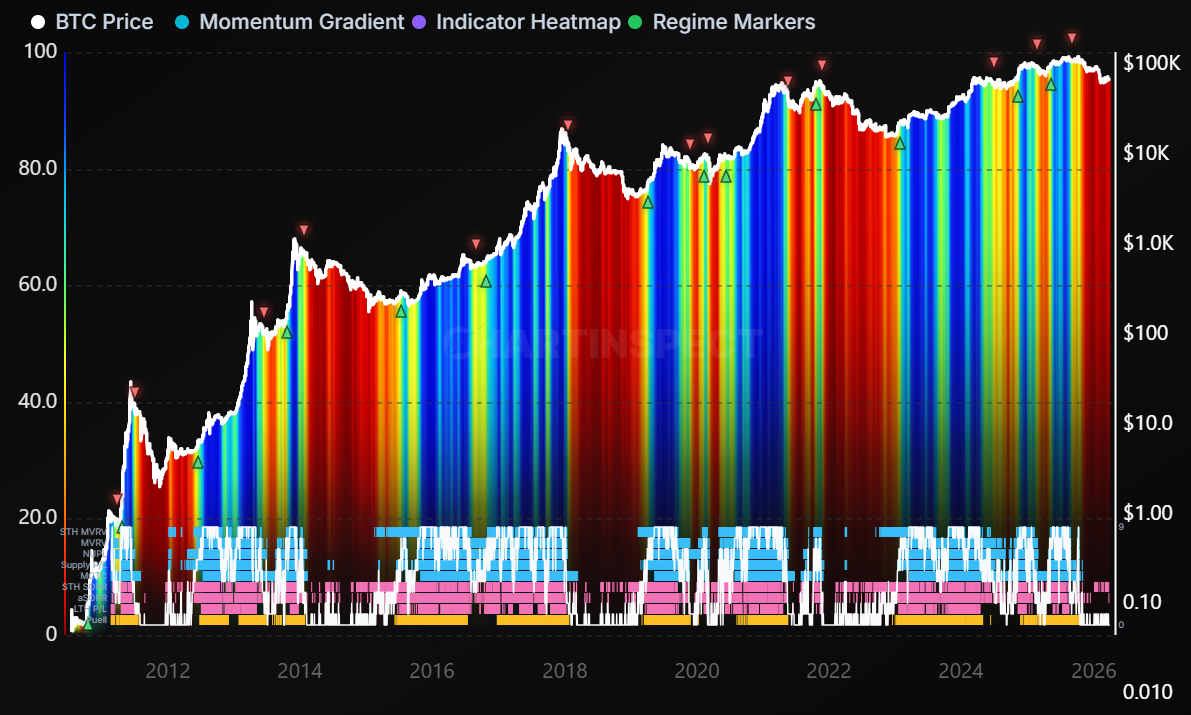Expand the STH SOPR indicator band
The height and width of the screenshot is (715, 1191).
point(84,586)
